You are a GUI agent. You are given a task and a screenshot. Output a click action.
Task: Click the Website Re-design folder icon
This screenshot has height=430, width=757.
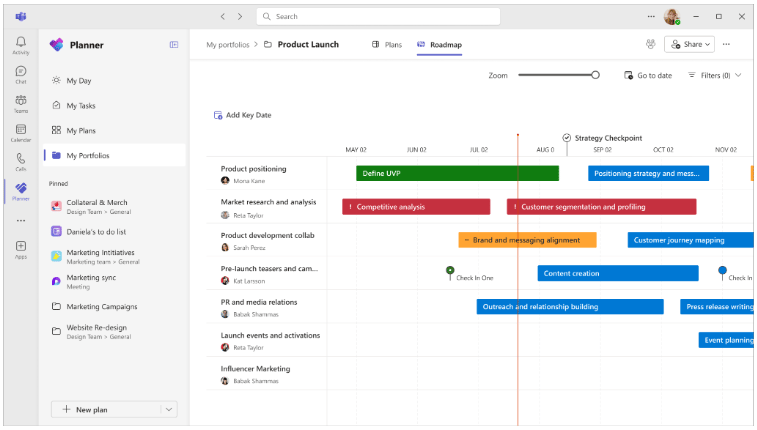[x=56, y=332]
